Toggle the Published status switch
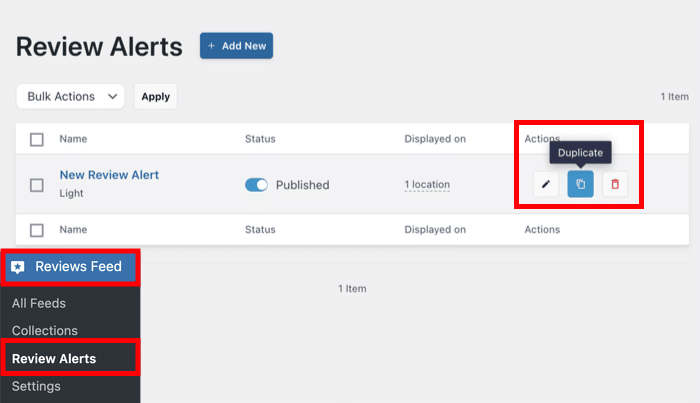The image size is (700, 403). [257, 185]
